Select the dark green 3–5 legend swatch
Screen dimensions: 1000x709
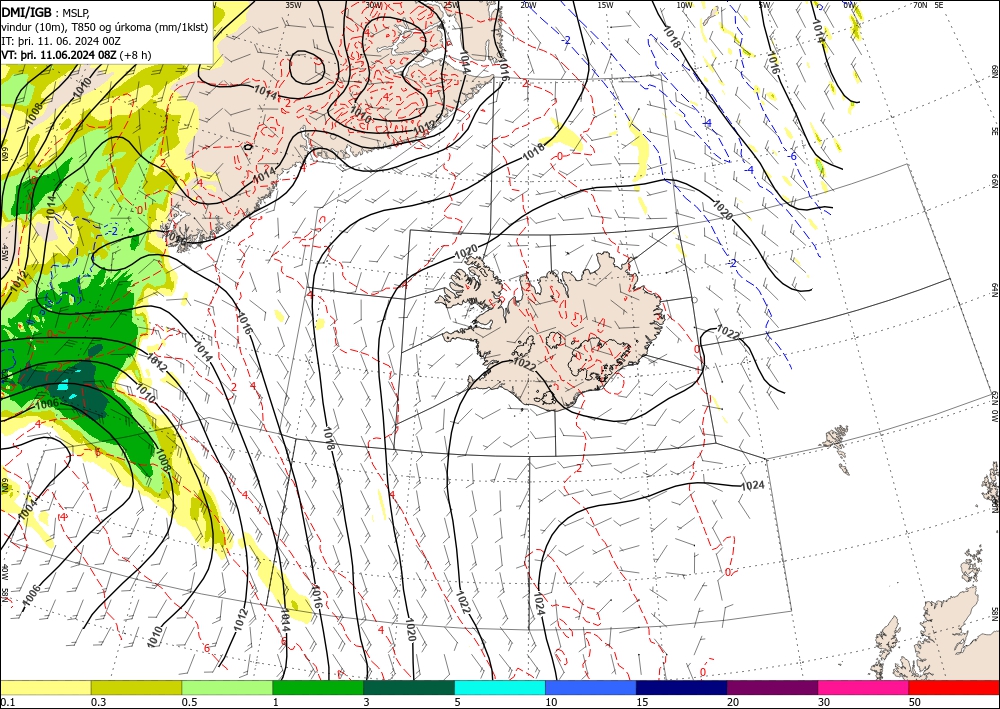click(409, 687)
